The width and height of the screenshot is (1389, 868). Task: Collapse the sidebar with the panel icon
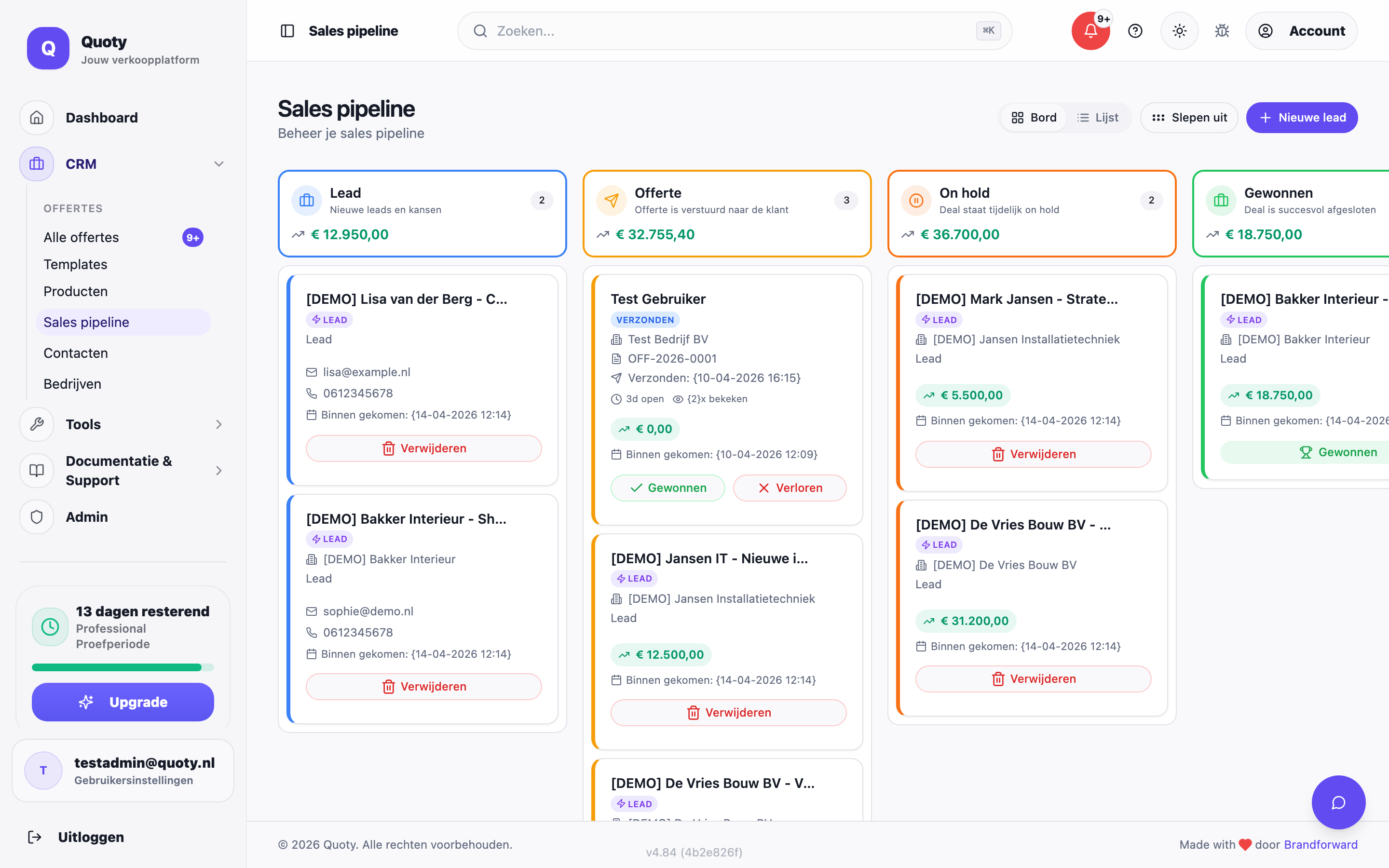pyautogui.click(x=286, y=31)
